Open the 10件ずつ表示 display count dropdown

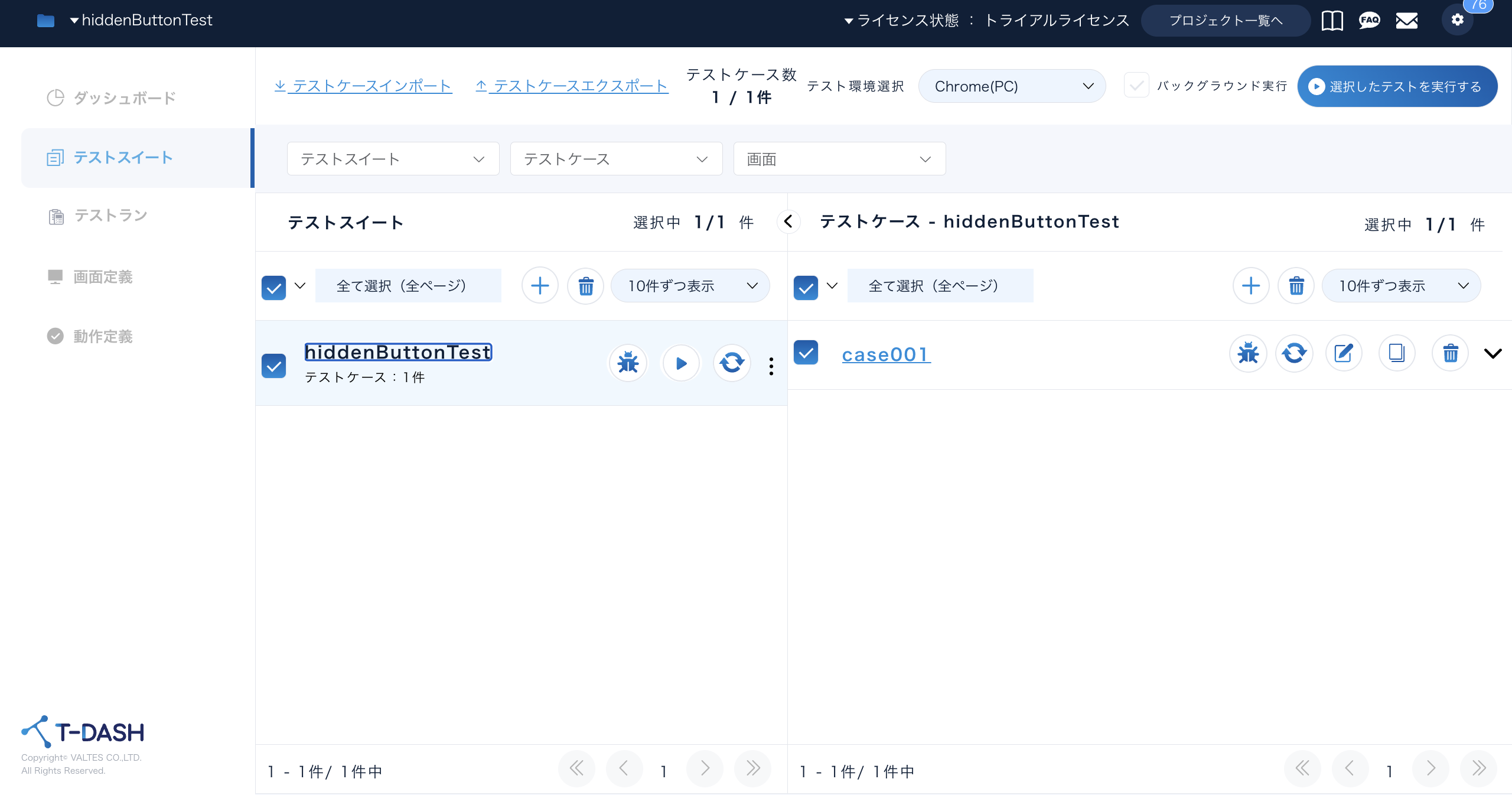pyautogui.click(x=690, y=285)
